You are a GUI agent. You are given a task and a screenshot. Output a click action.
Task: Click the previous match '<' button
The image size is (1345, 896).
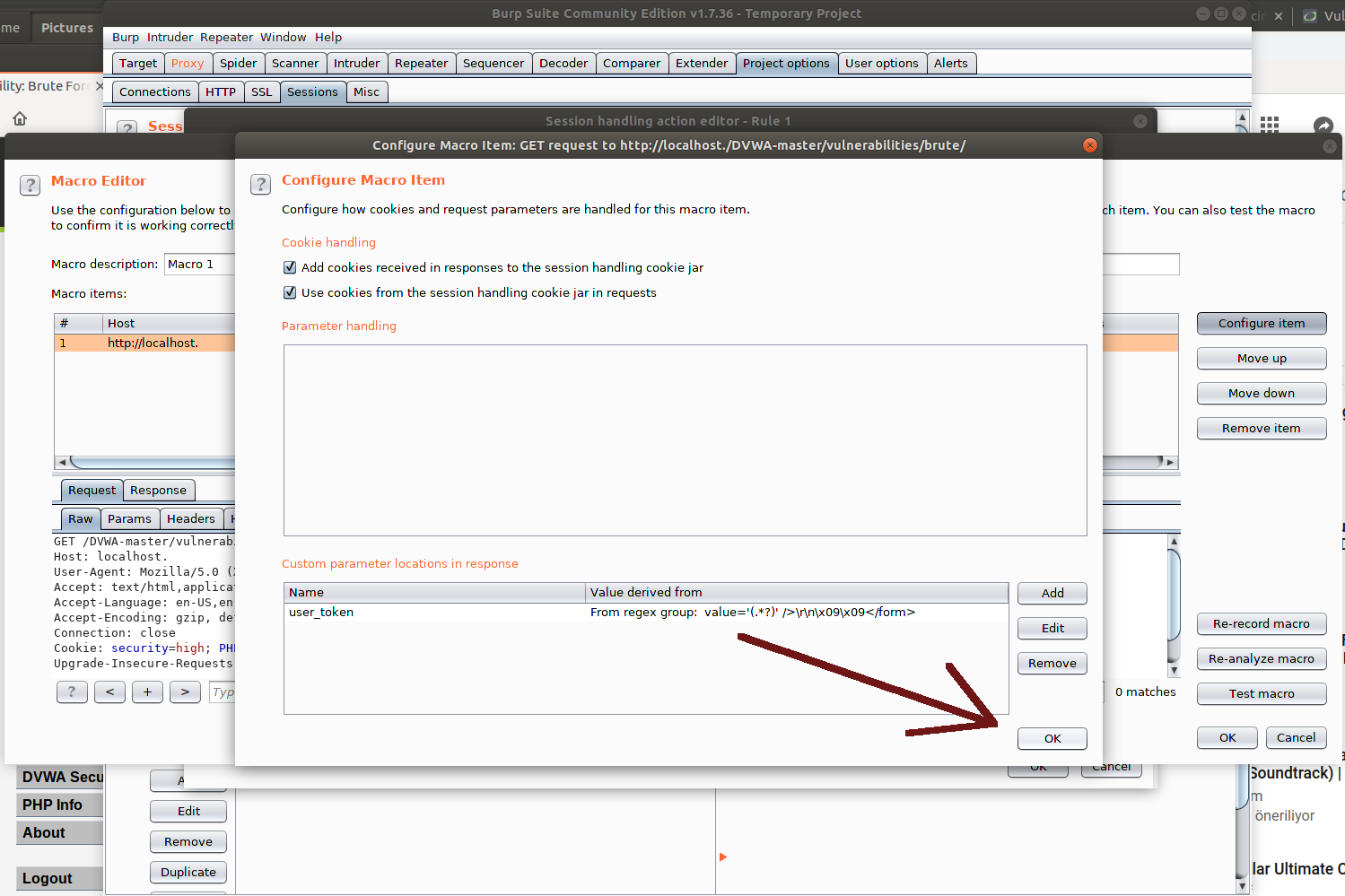point(109,692)
